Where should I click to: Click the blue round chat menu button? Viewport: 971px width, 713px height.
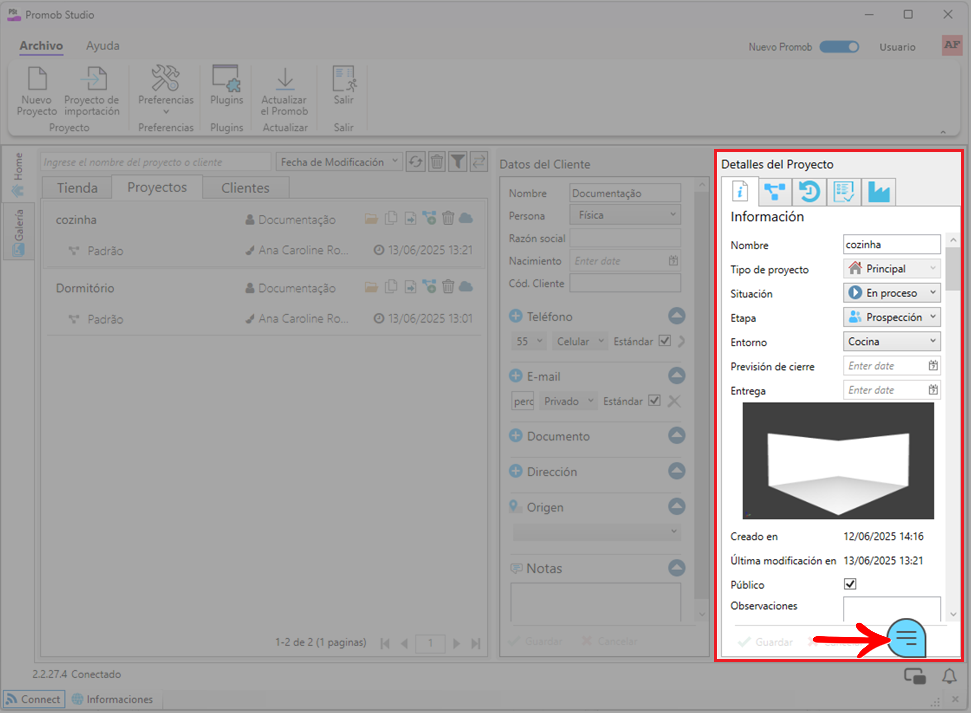(907, 638)
